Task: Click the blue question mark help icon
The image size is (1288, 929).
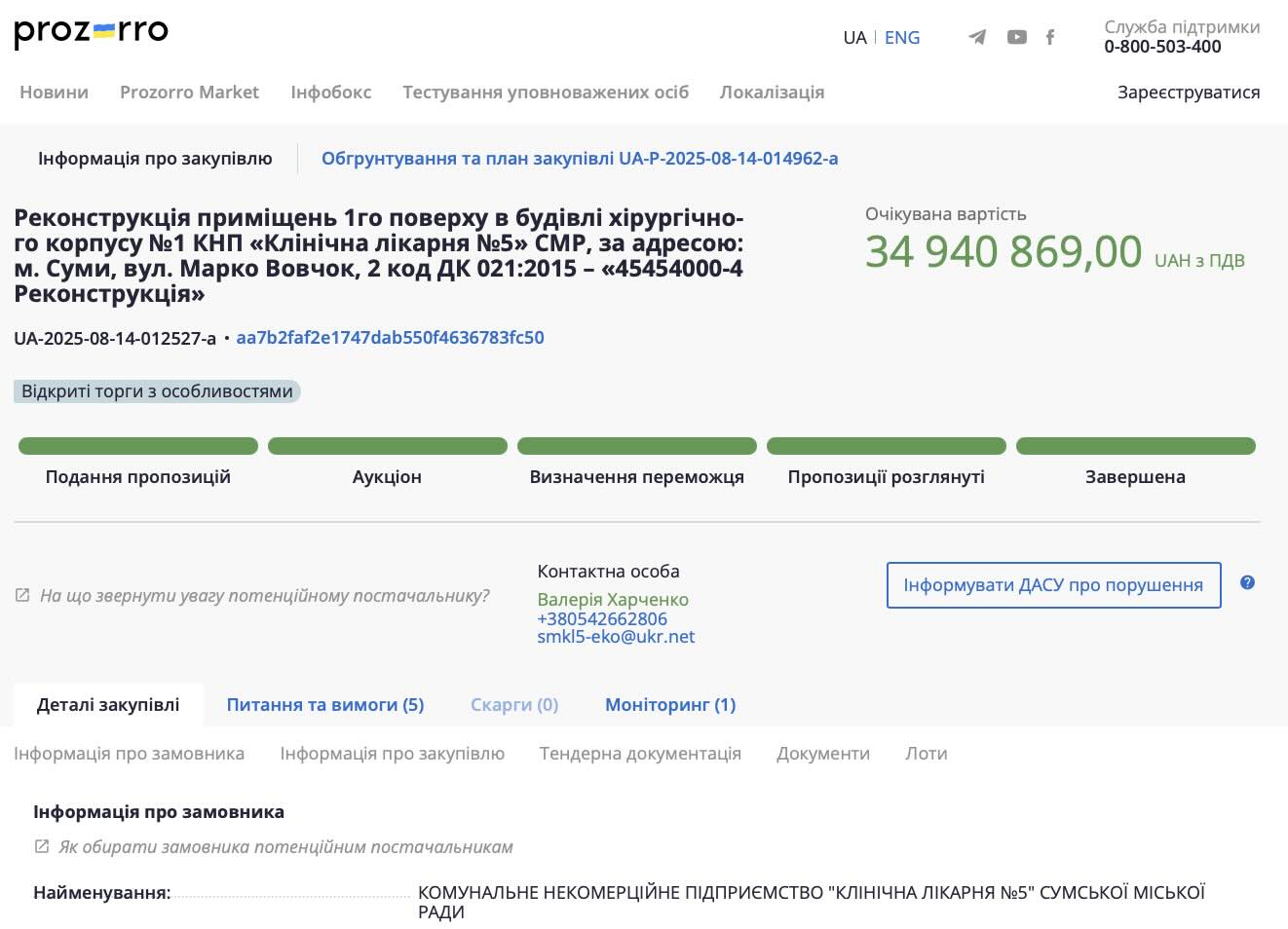Action: pyautogui.click(x=1247, y=582)
